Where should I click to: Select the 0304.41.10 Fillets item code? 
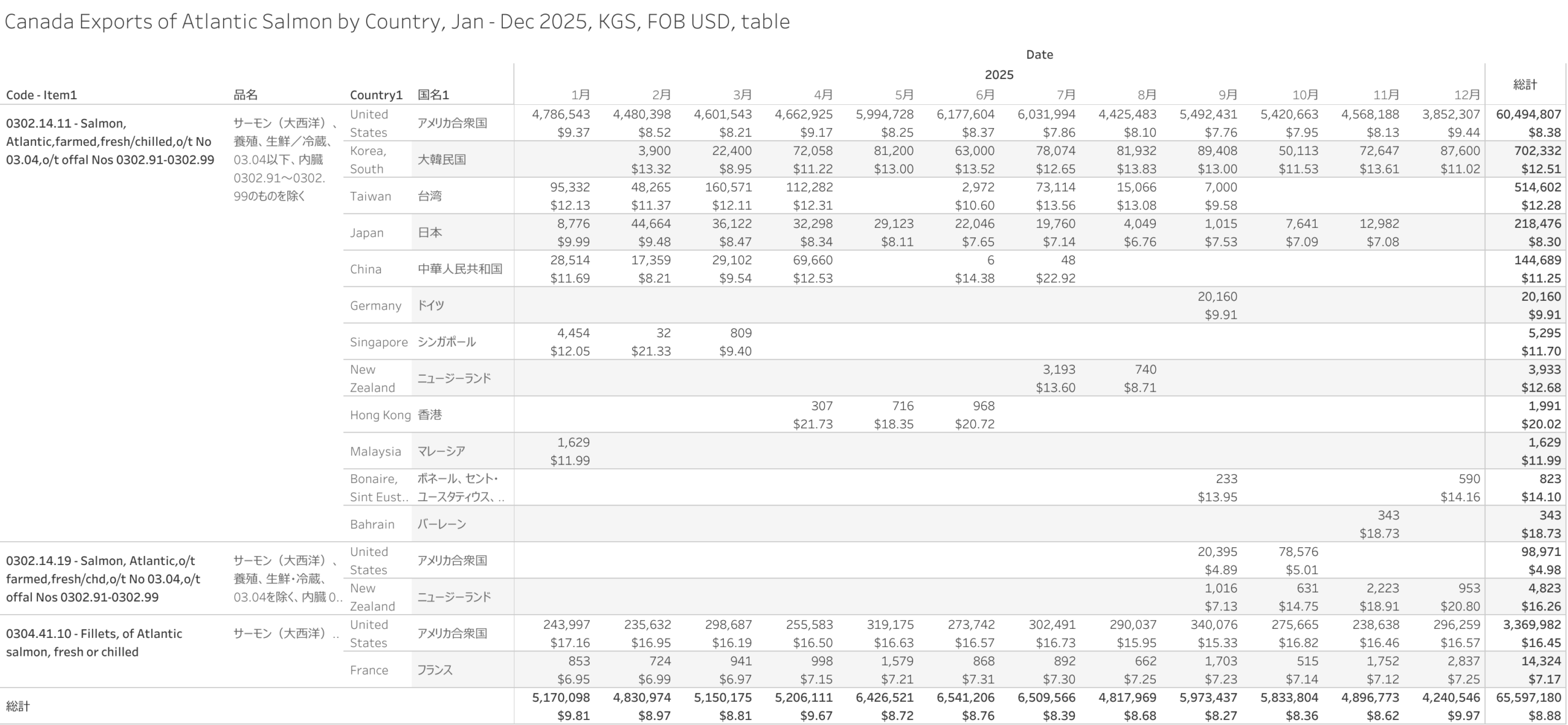click(94, 642)
